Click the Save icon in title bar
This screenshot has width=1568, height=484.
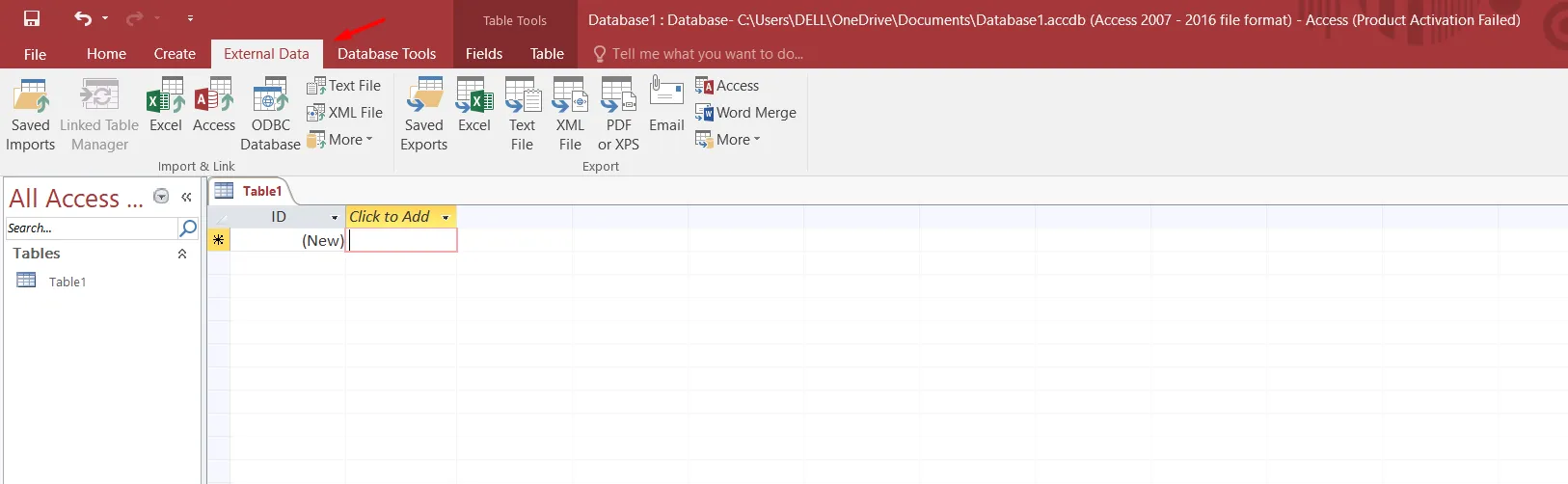pyautogui.click(x=32, y=18)
